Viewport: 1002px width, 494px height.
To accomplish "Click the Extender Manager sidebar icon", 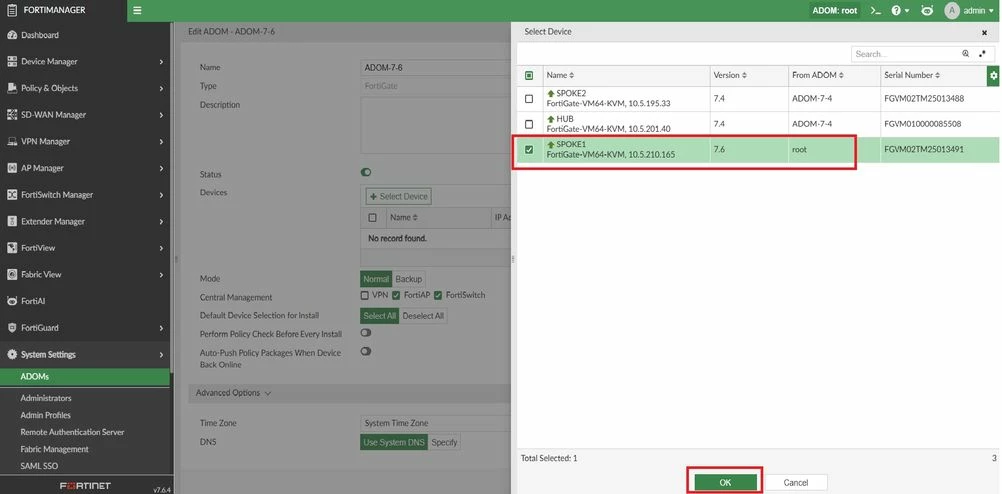I will coord(12,221).
